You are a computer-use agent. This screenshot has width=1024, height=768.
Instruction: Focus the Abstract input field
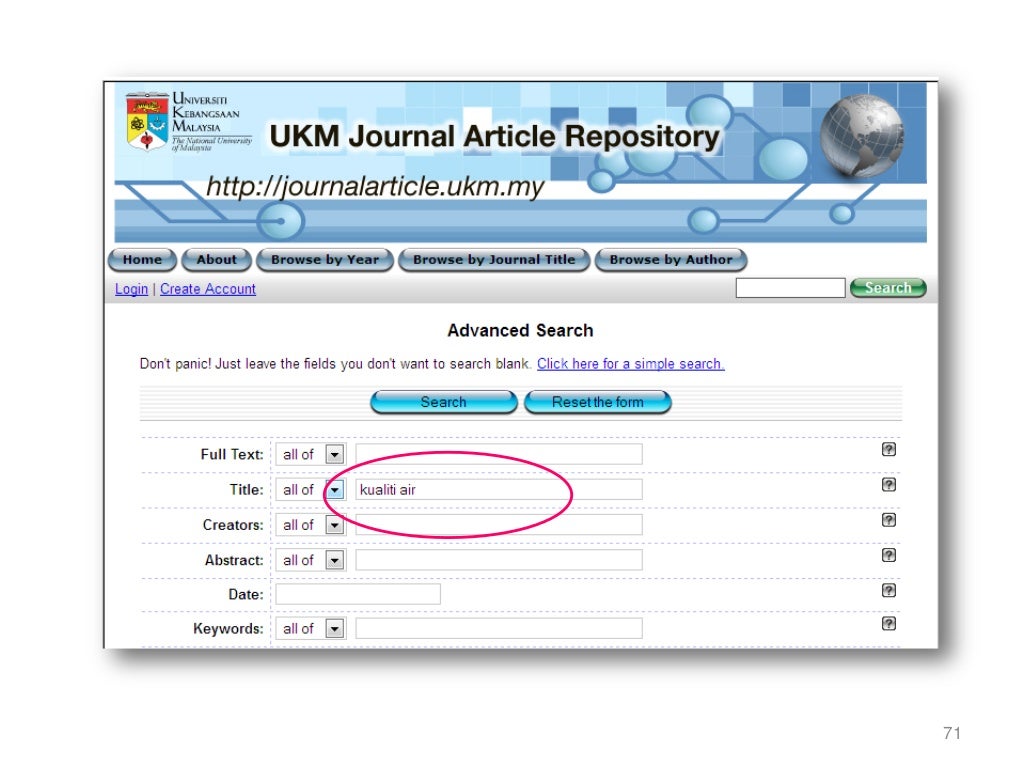(x=499, y=560)
